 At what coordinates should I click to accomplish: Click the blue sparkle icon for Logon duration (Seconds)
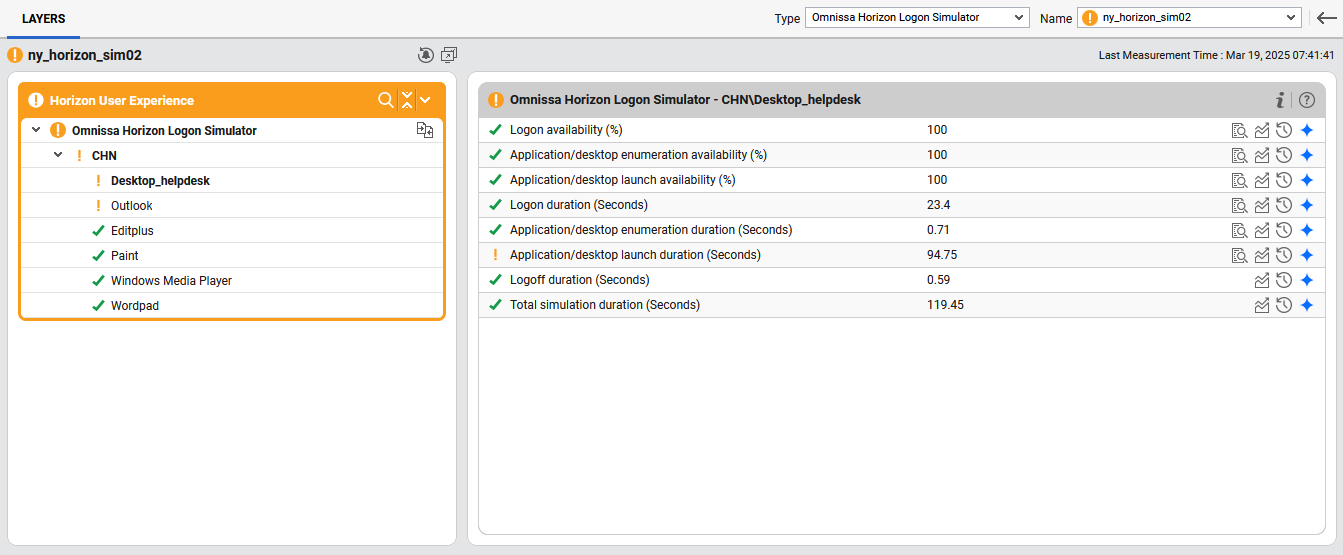click(1306, 205)
